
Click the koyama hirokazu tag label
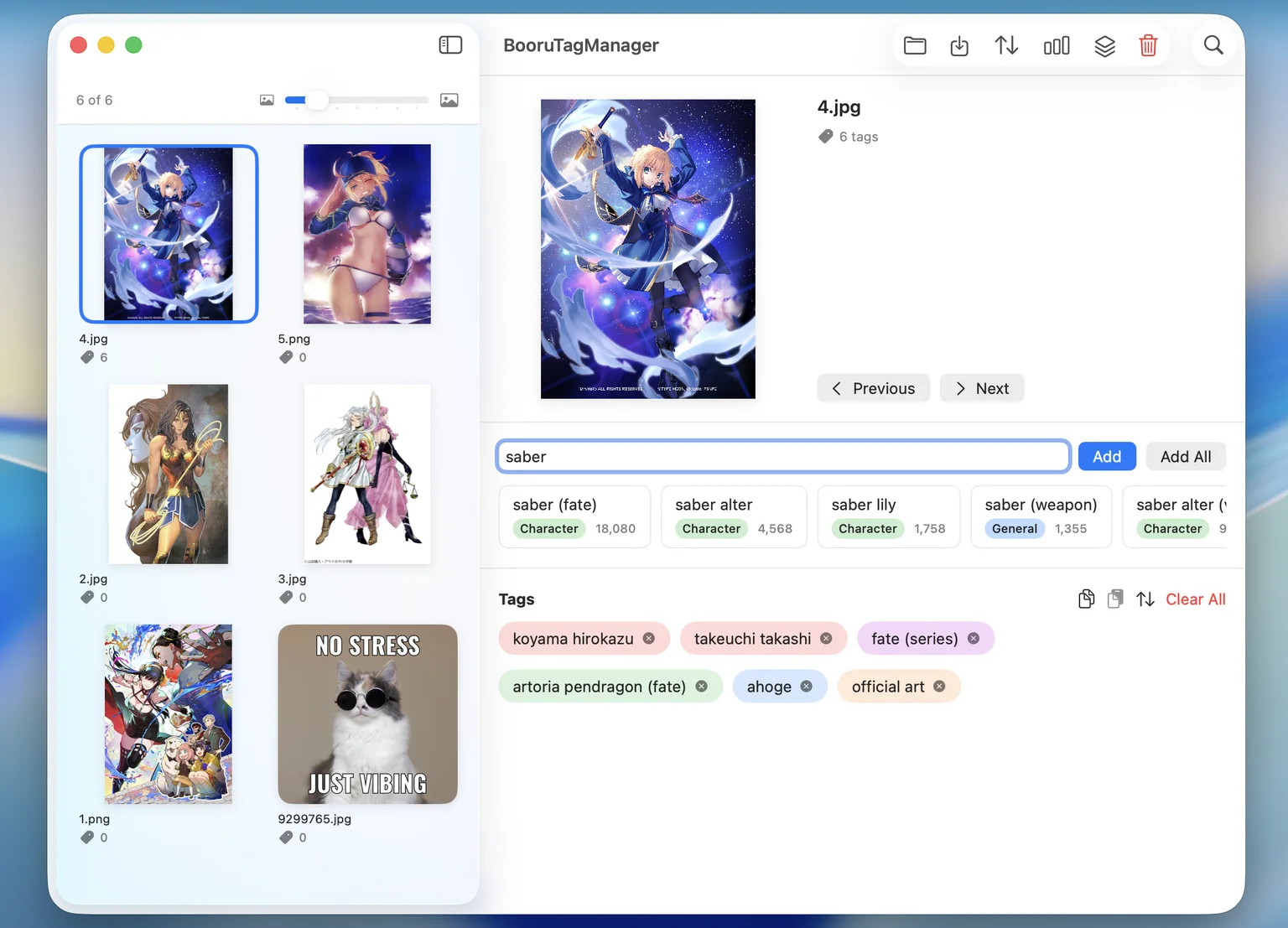coord(573,638)
